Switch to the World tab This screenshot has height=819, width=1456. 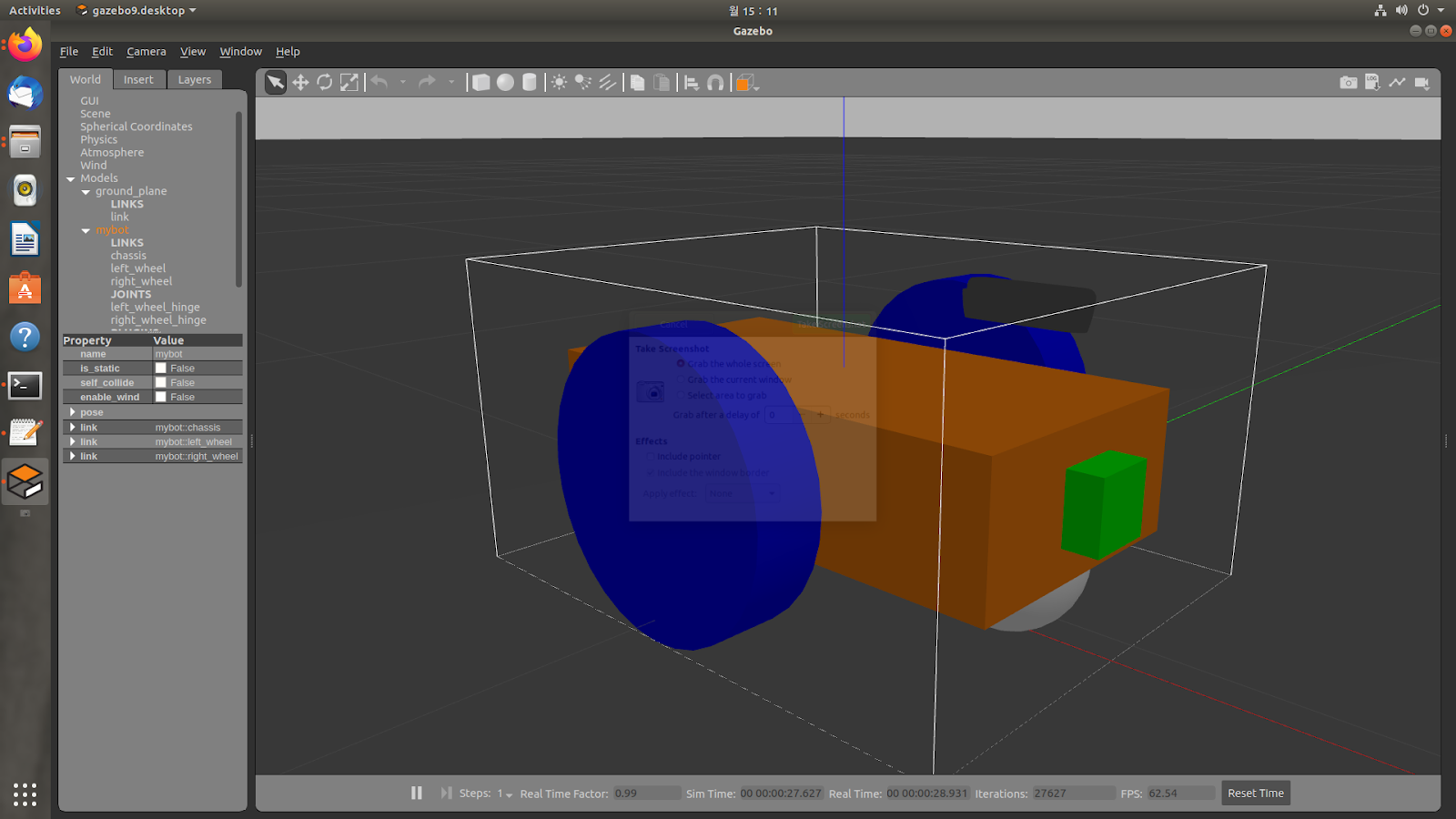86,79
